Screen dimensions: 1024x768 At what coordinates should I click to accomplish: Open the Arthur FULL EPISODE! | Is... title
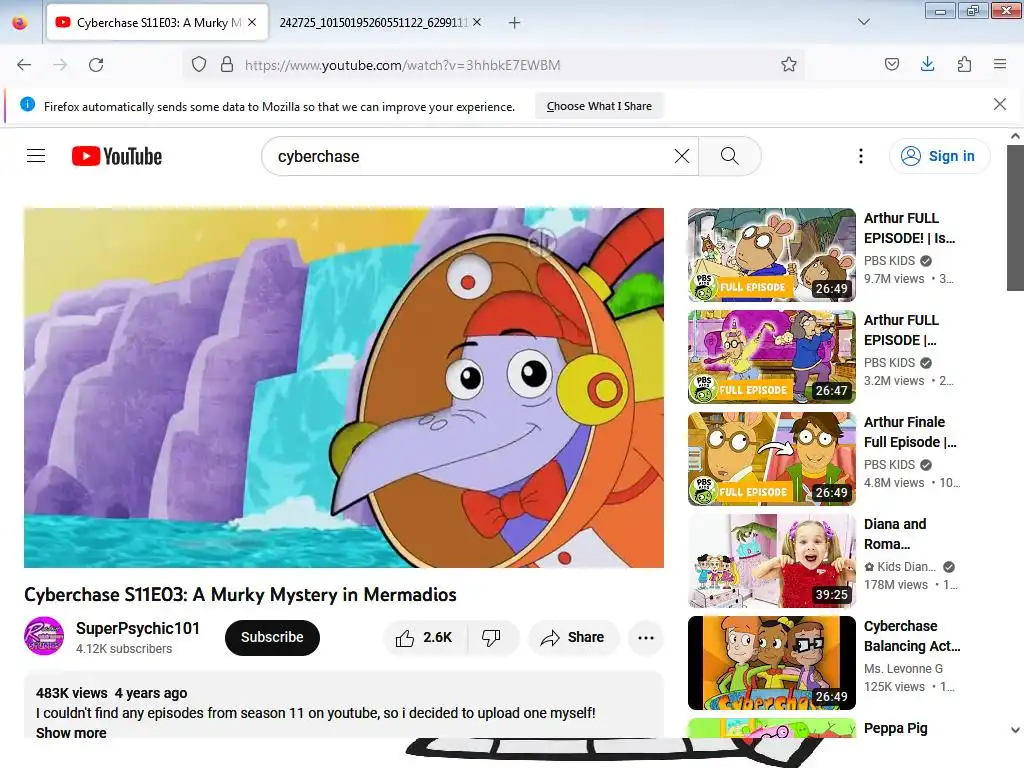tap(909, 228)
